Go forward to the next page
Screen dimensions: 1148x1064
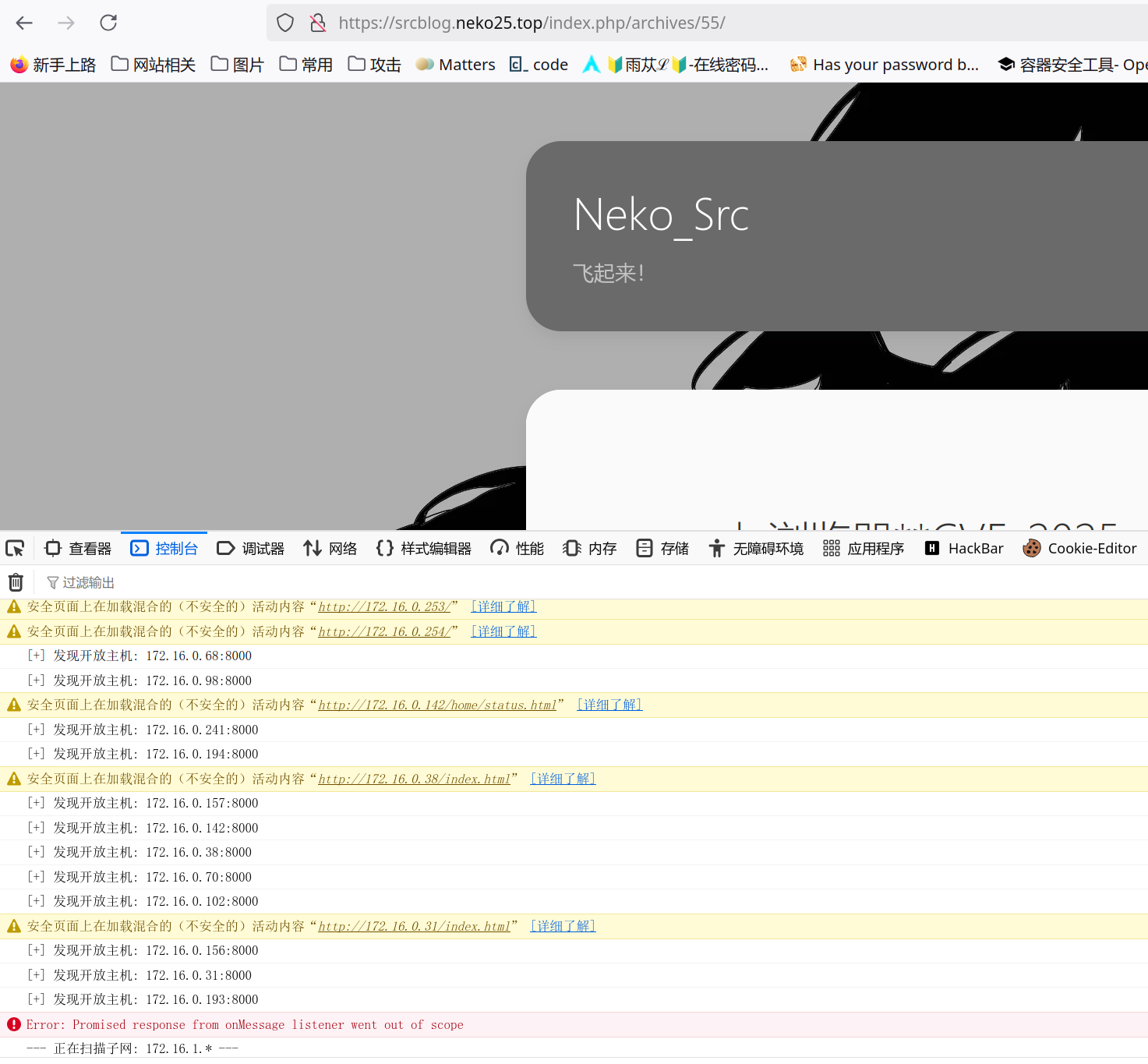pyautogui.click(x=66, y=23)
